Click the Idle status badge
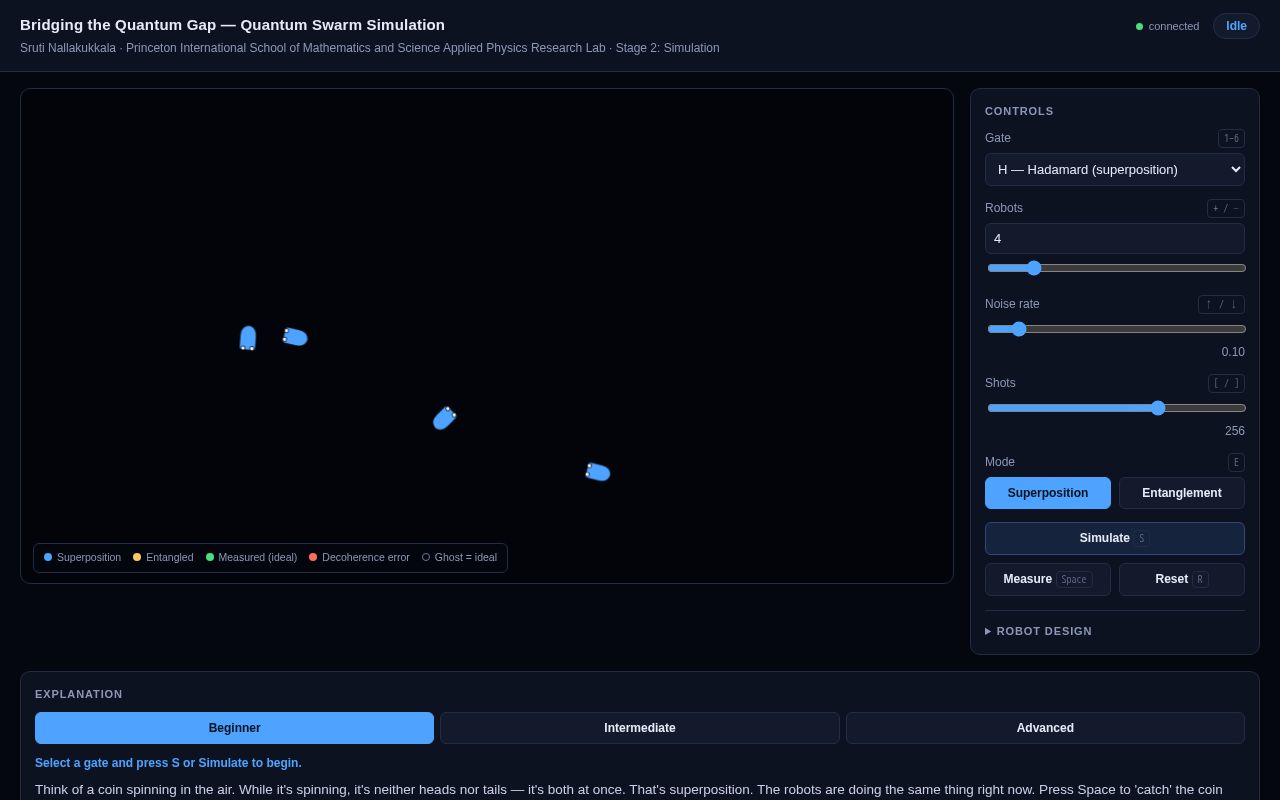 (x=1236, y=26)
